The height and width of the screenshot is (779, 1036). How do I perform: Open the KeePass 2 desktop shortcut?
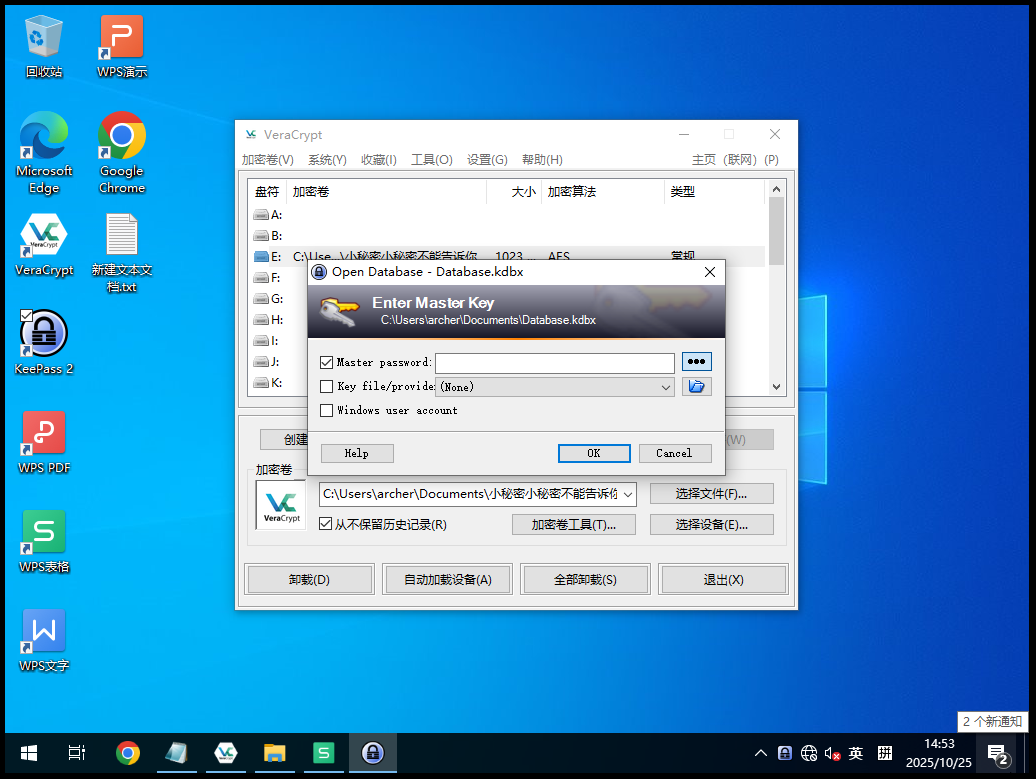[x=44, y=343]
